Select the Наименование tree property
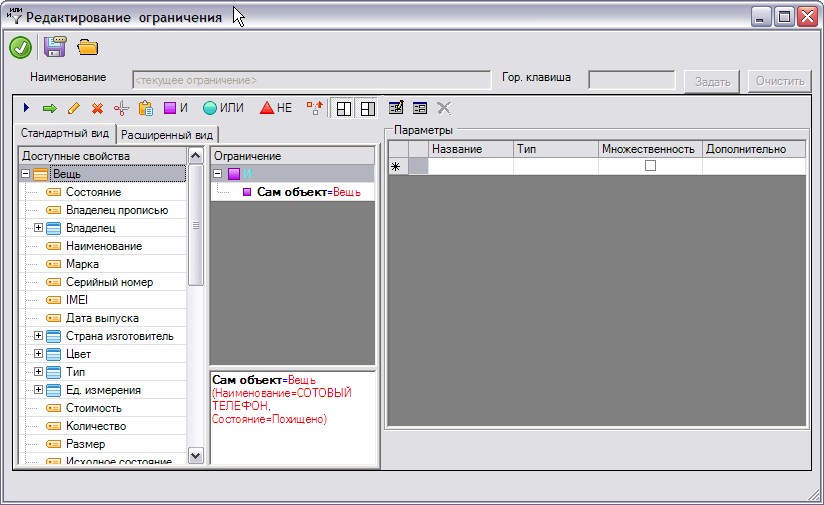The image size is (824, 505). [104, 246]
